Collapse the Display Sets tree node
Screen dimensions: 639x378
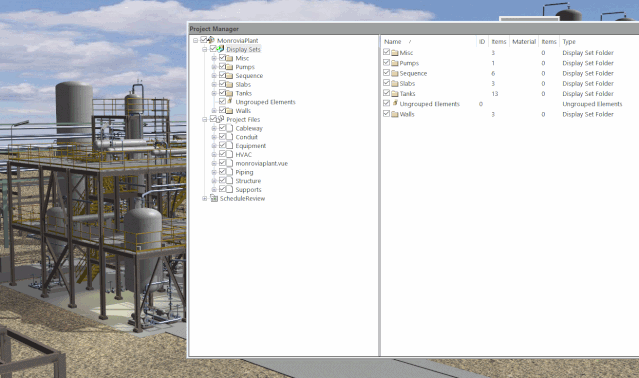click(x=205, y=49)
